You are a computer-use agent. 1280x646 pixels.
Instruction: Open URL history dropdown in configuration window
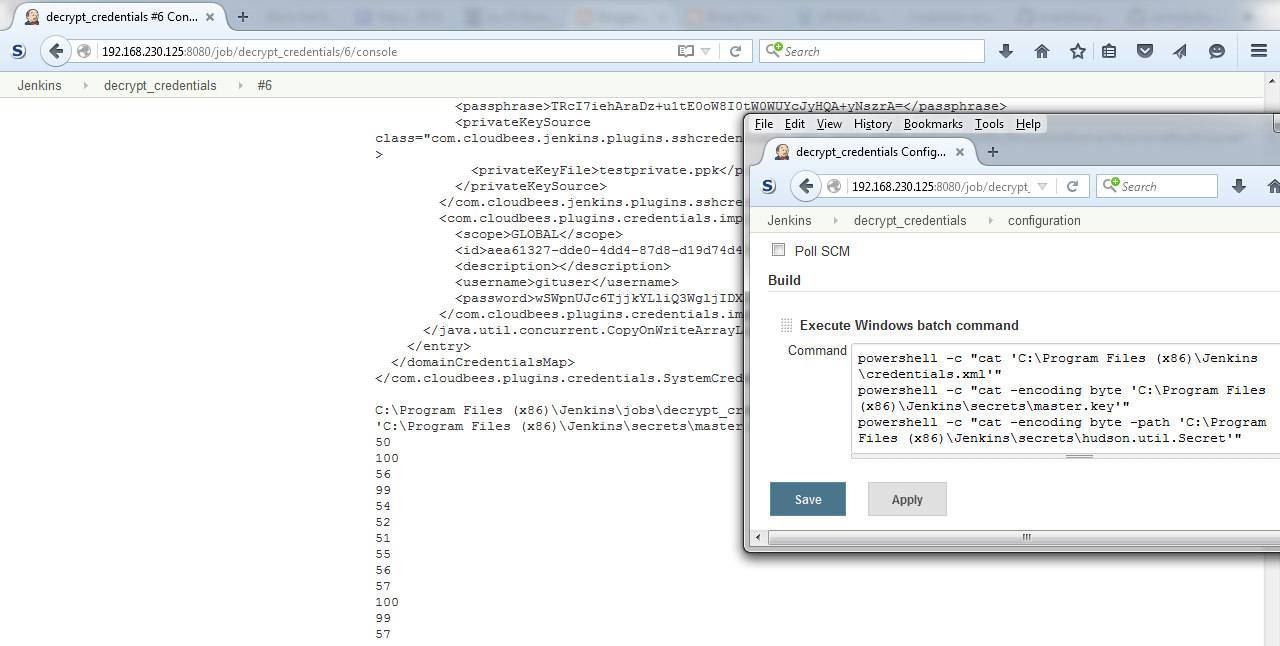pos(1043,186)
